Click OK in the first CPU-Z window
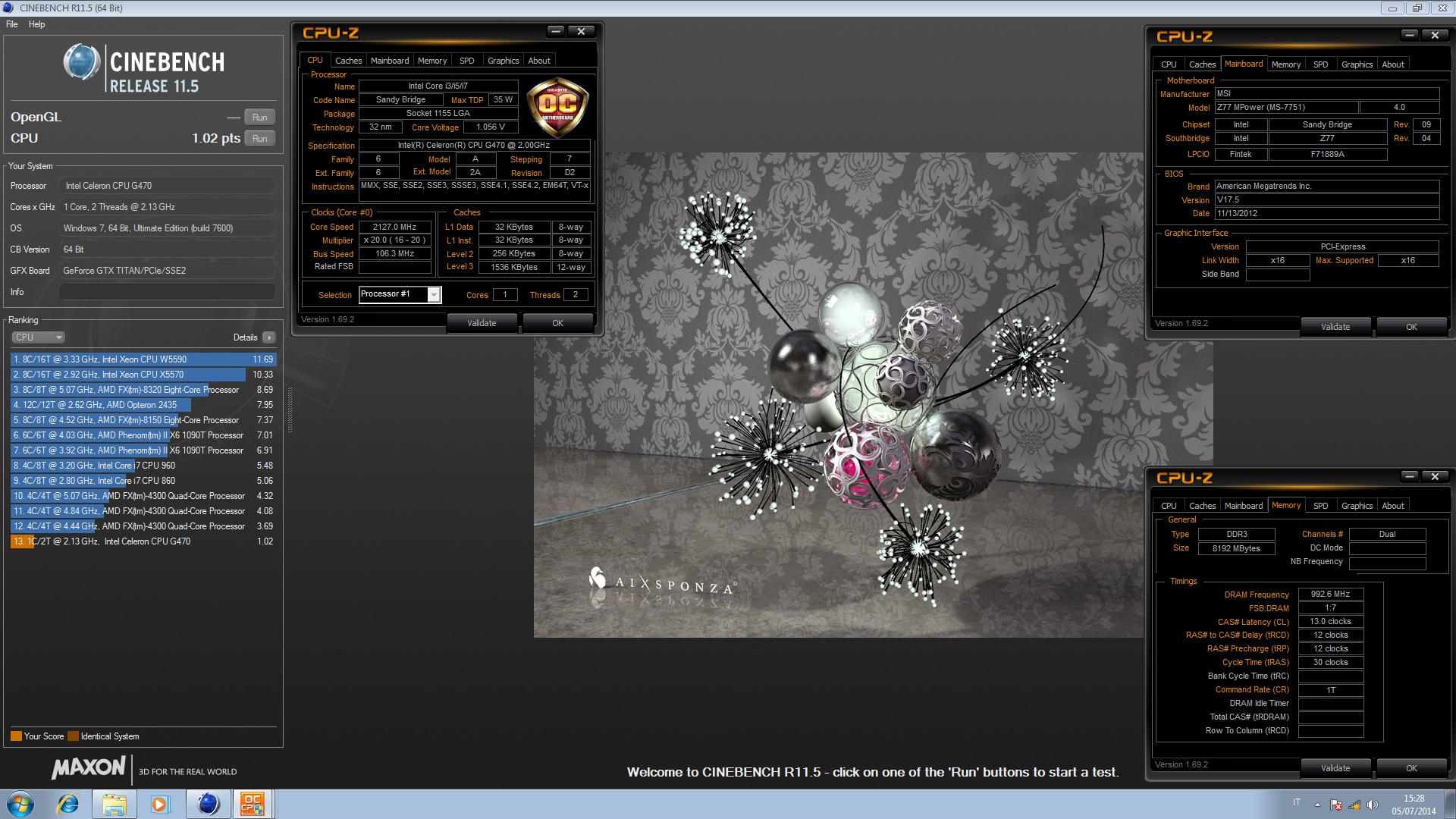The image size is (1456, 819). pos(557,323)
